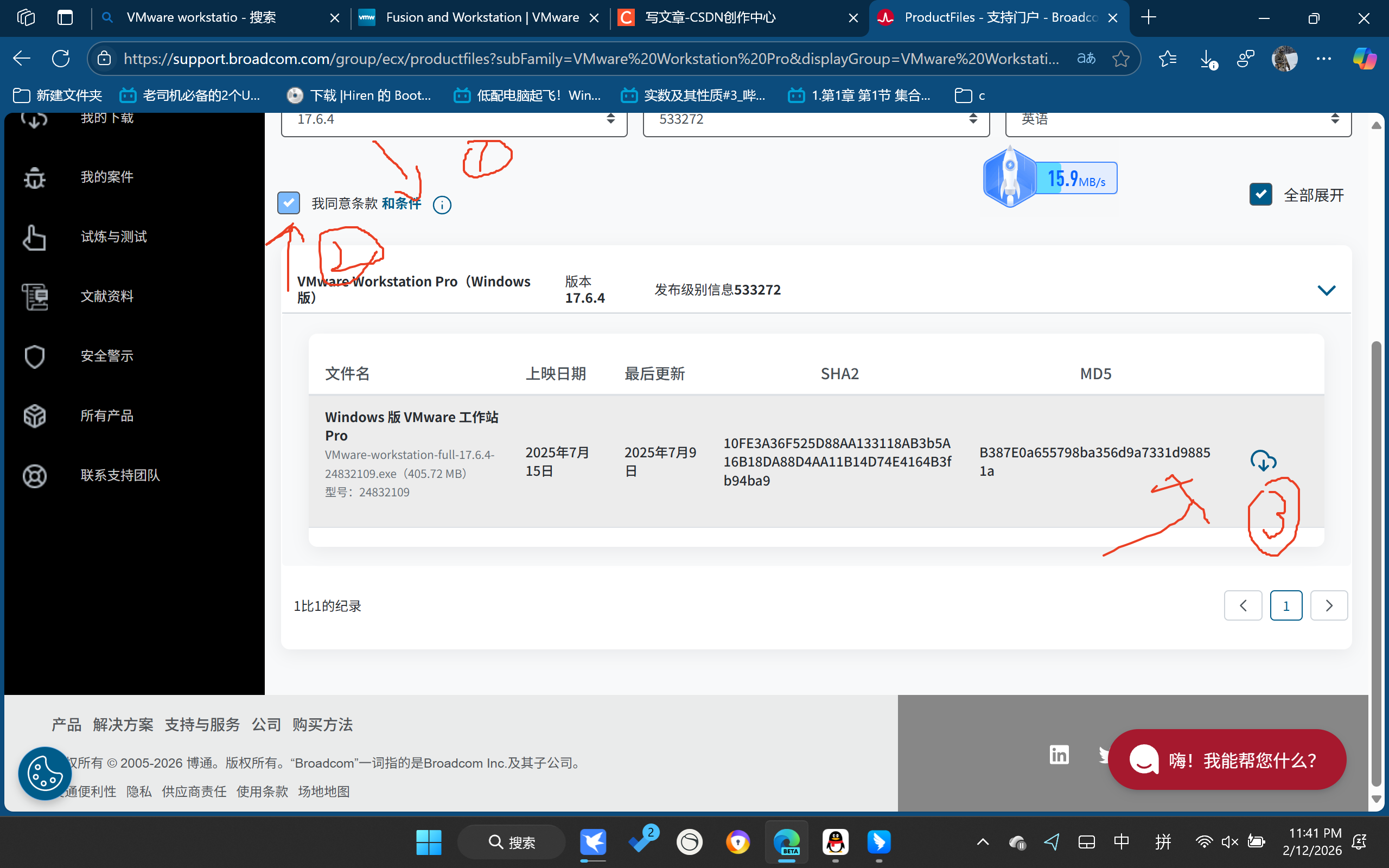The height and width of the screenshot is (868, 1389).
Task: Open Broadcom LinkedIn page icon
Action: 1059,754
